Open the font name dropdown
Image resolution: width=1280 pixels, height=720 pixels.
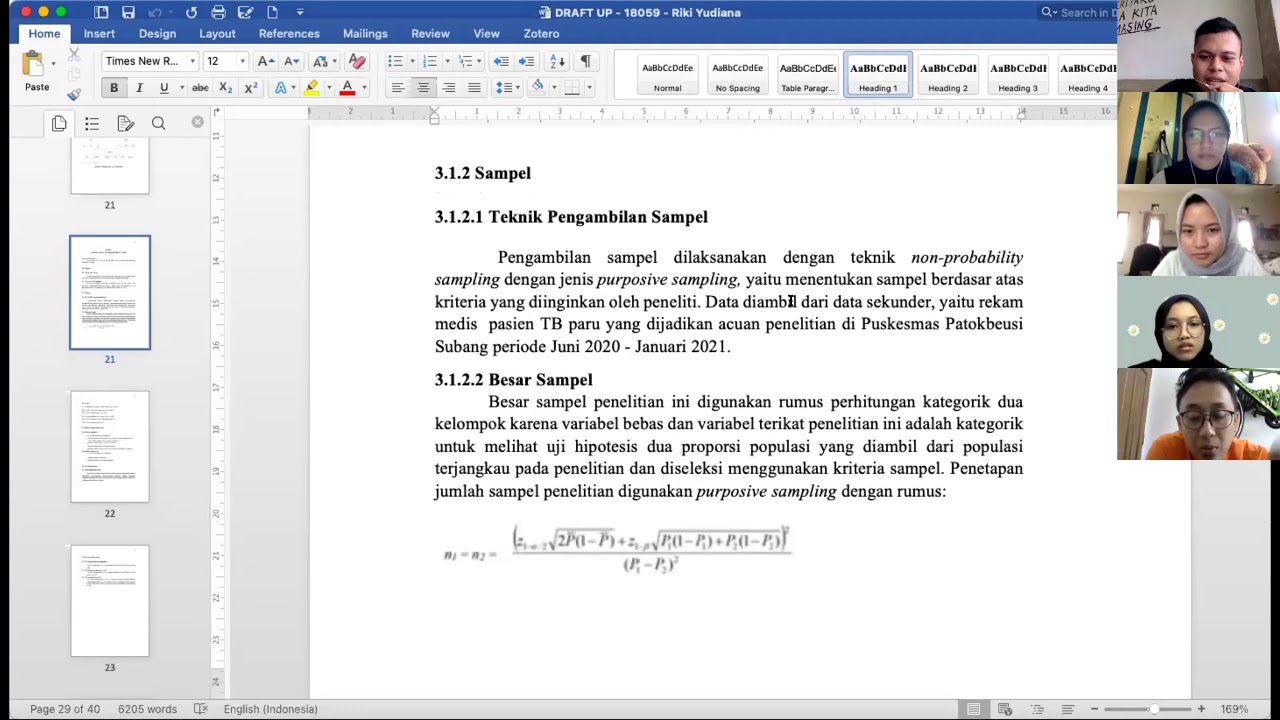[x=192, y=61]
